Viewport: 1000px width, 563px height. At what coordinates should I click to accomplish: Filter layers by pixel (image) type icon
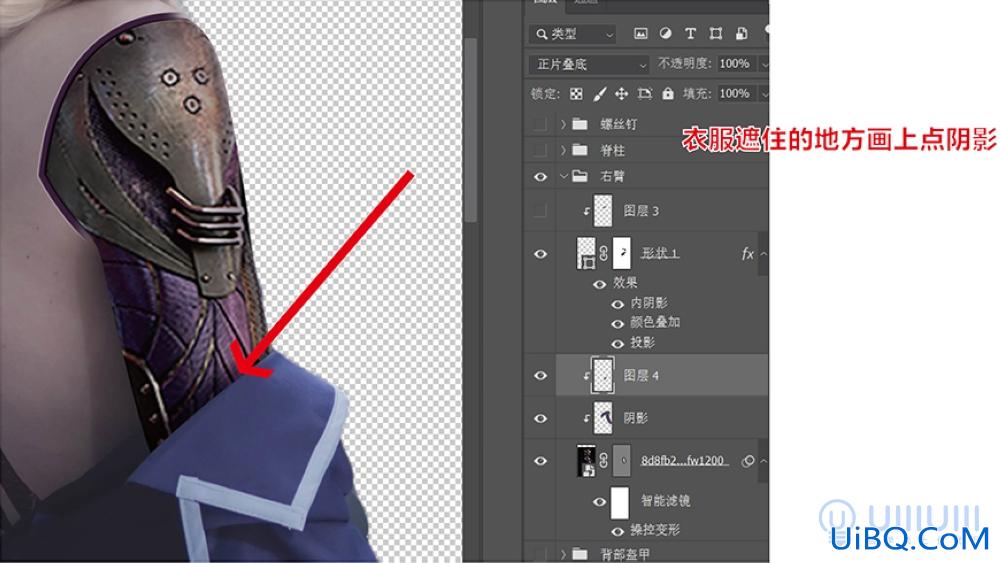(x=640, y=34)
